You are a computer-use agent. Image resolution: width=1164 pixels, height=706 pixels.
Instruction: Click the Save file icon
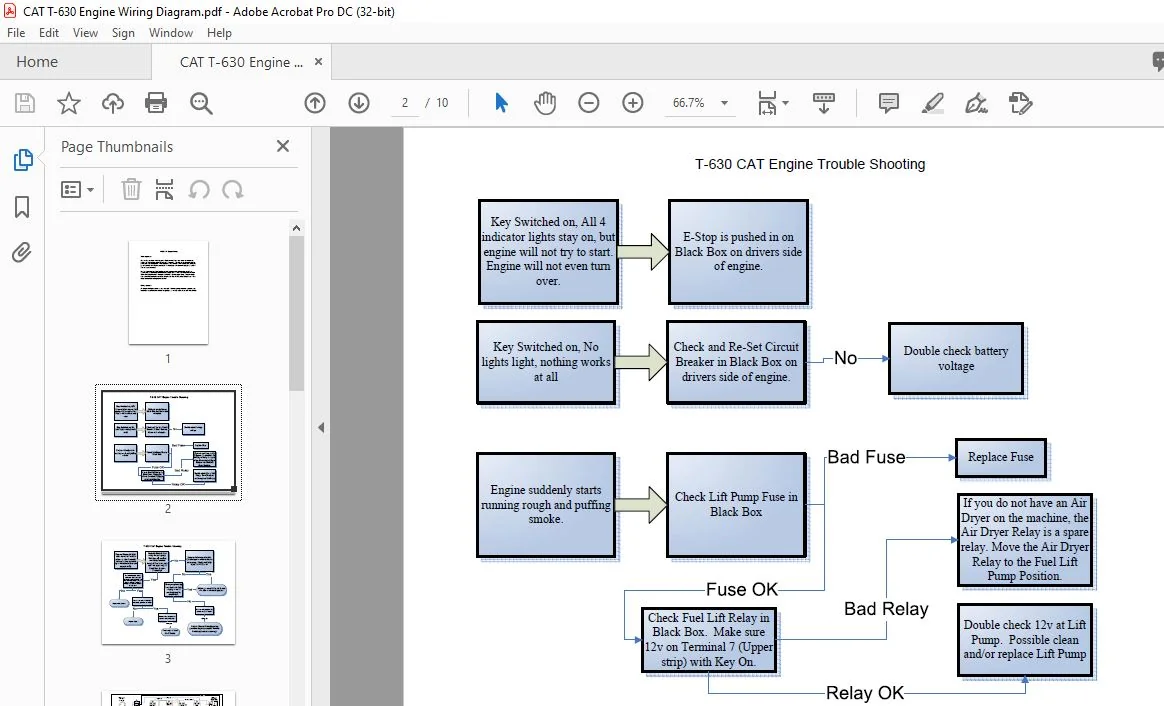click(24, 103)
